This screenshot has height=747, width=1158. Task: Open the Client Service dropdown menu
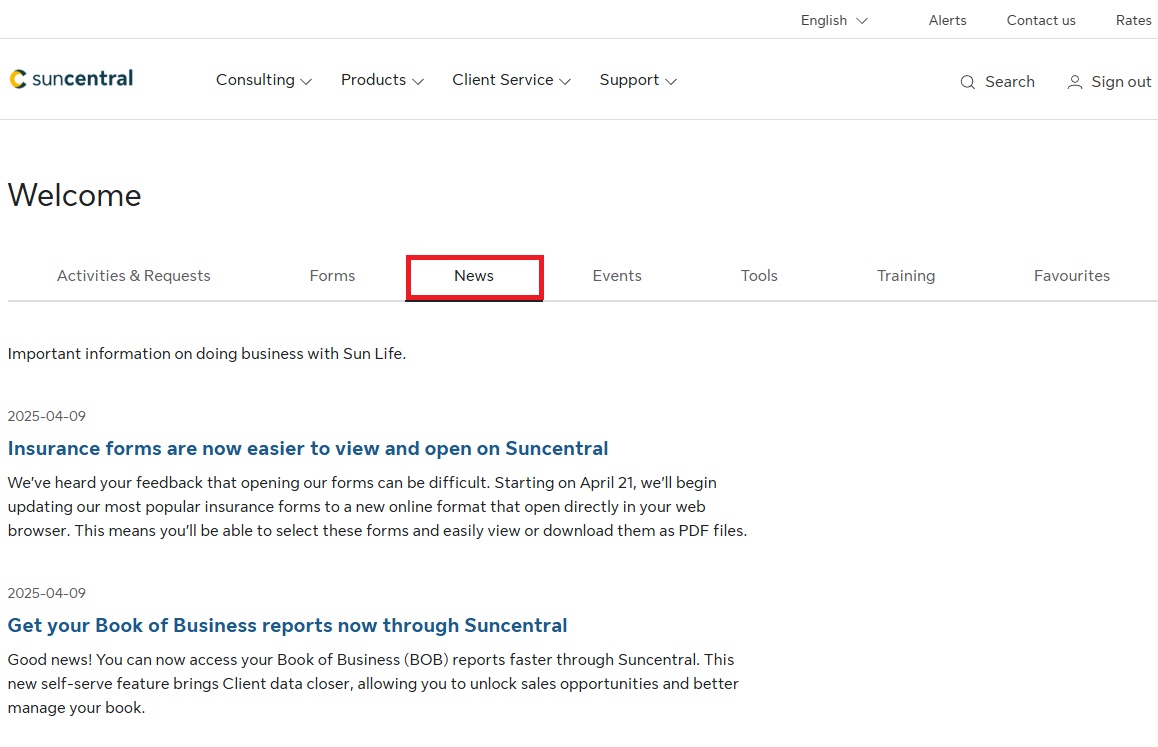pos(511,80)
